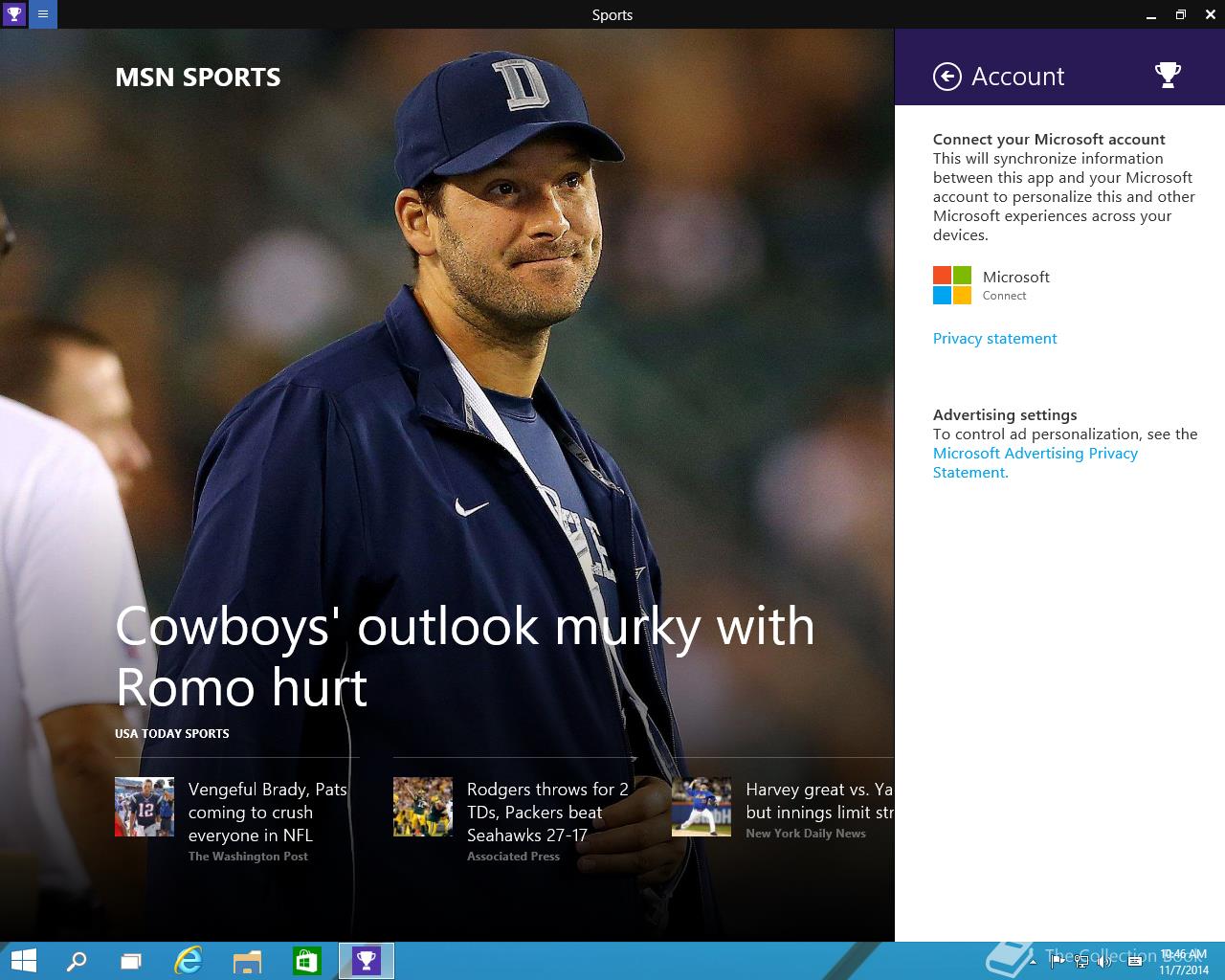This screenshot has width=1225, height=980.
Task: Click Sports app taskbar button
Action: (367, 961)
